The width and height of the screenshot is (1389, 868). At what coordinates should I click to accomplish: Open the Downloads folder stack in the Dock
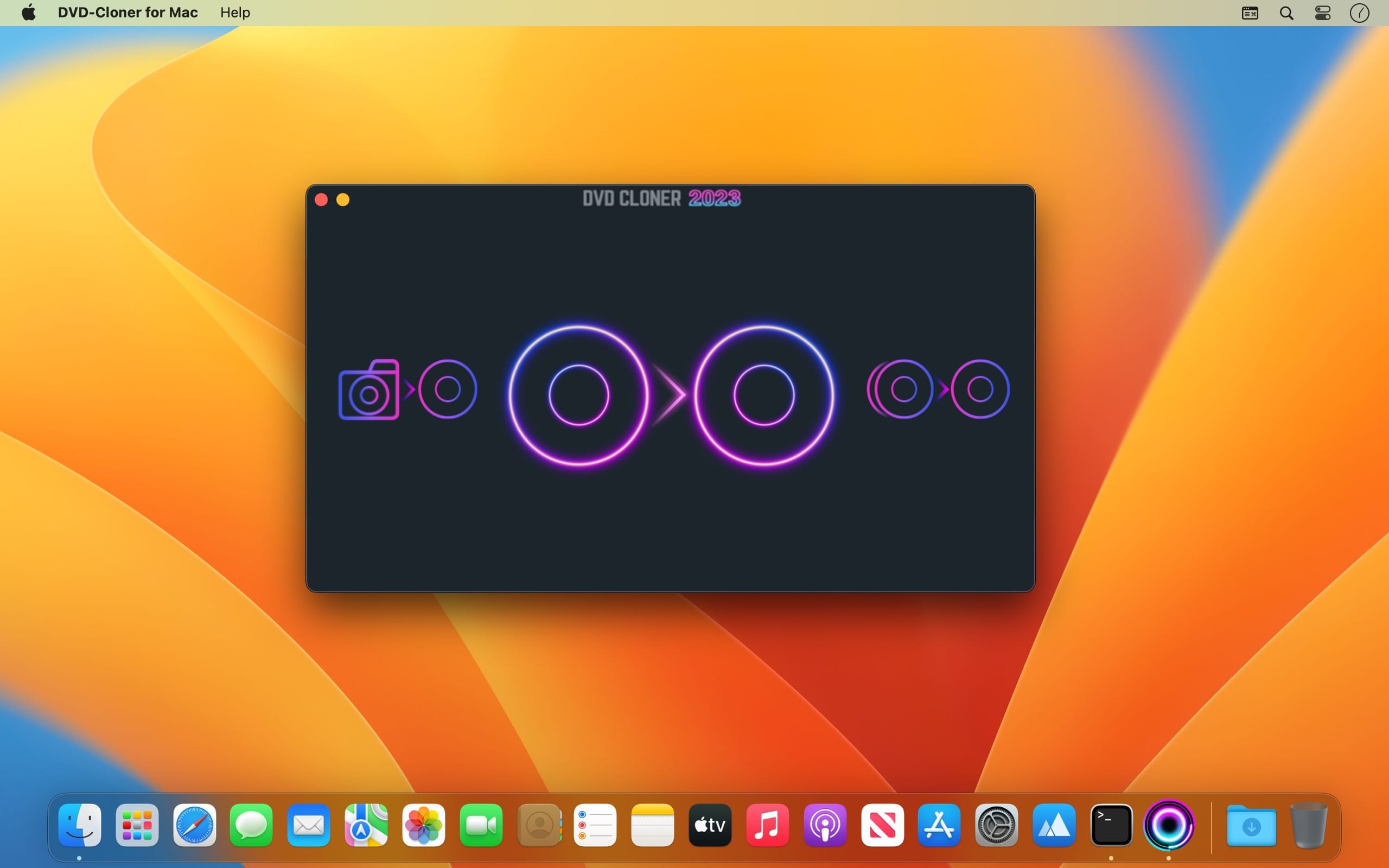click(1251, 826)
